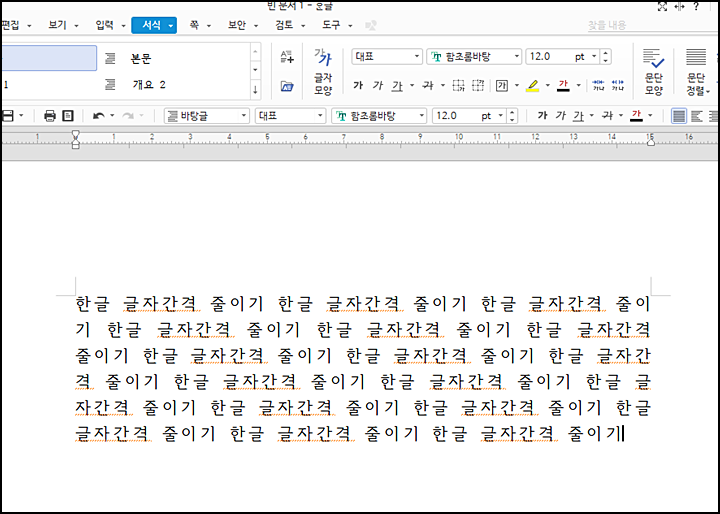
Task: Open the ribbon strikethrough style dropdown arrow
Action: [x=443, y=85]
